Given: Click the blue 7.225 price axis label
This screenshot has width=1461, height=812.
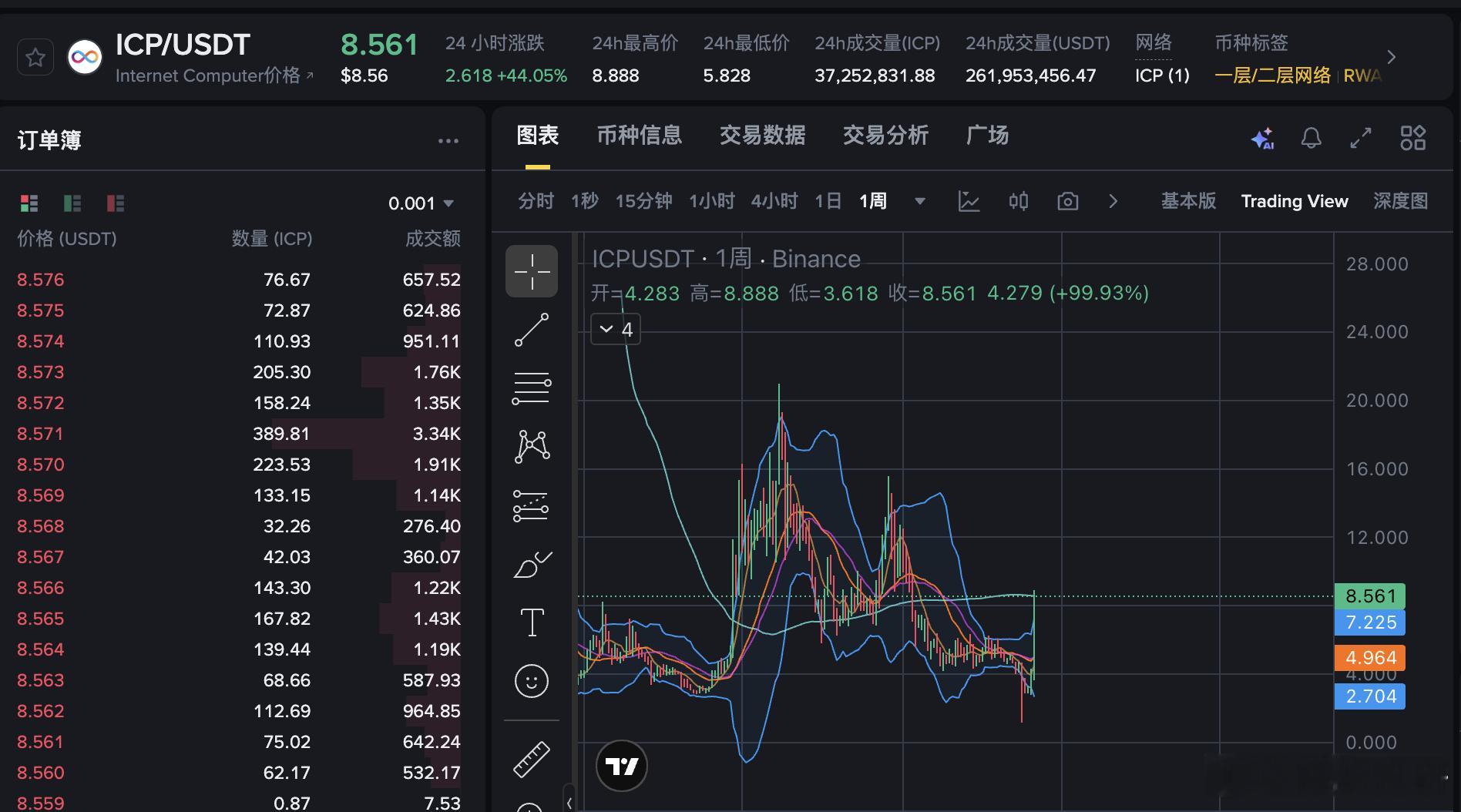Looking at the screenshot, I should (x=1371, y=622).
